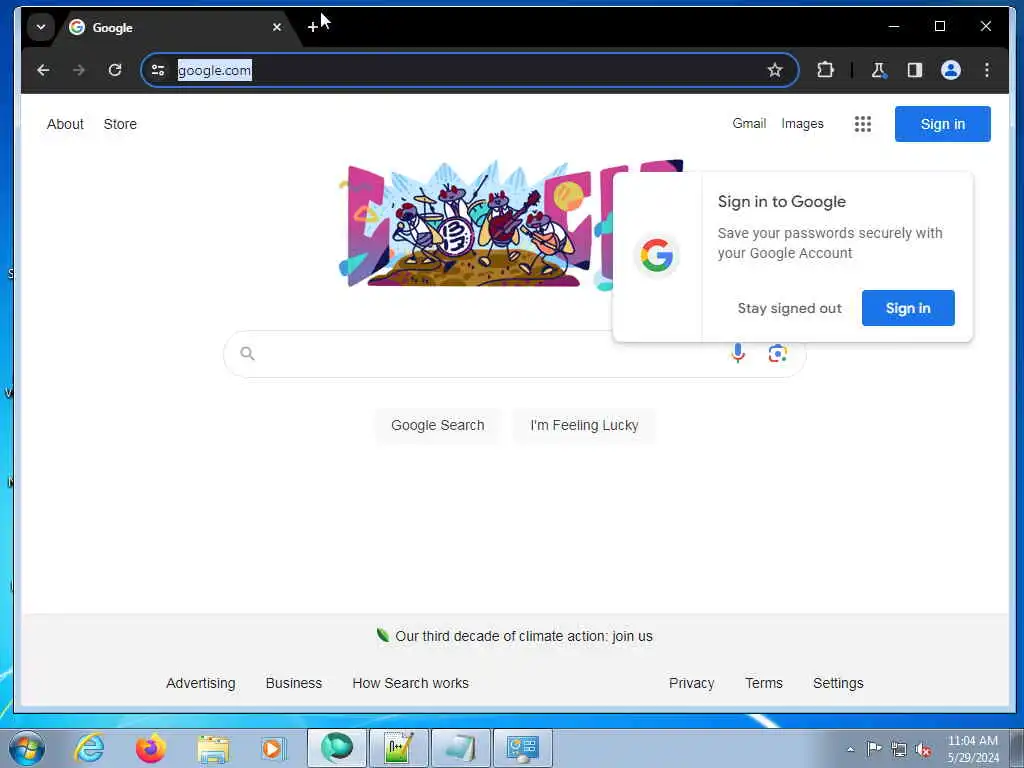The image size is (1024, 768).
Task: Open the Privacy footer link
Action: click(x=692, y=683)
